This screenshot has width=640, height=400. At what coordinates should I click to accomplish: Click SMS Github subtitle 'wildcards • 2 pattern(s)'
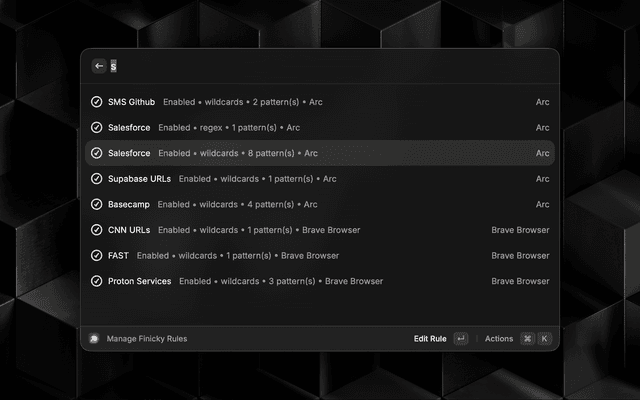[x=252, y=102]
